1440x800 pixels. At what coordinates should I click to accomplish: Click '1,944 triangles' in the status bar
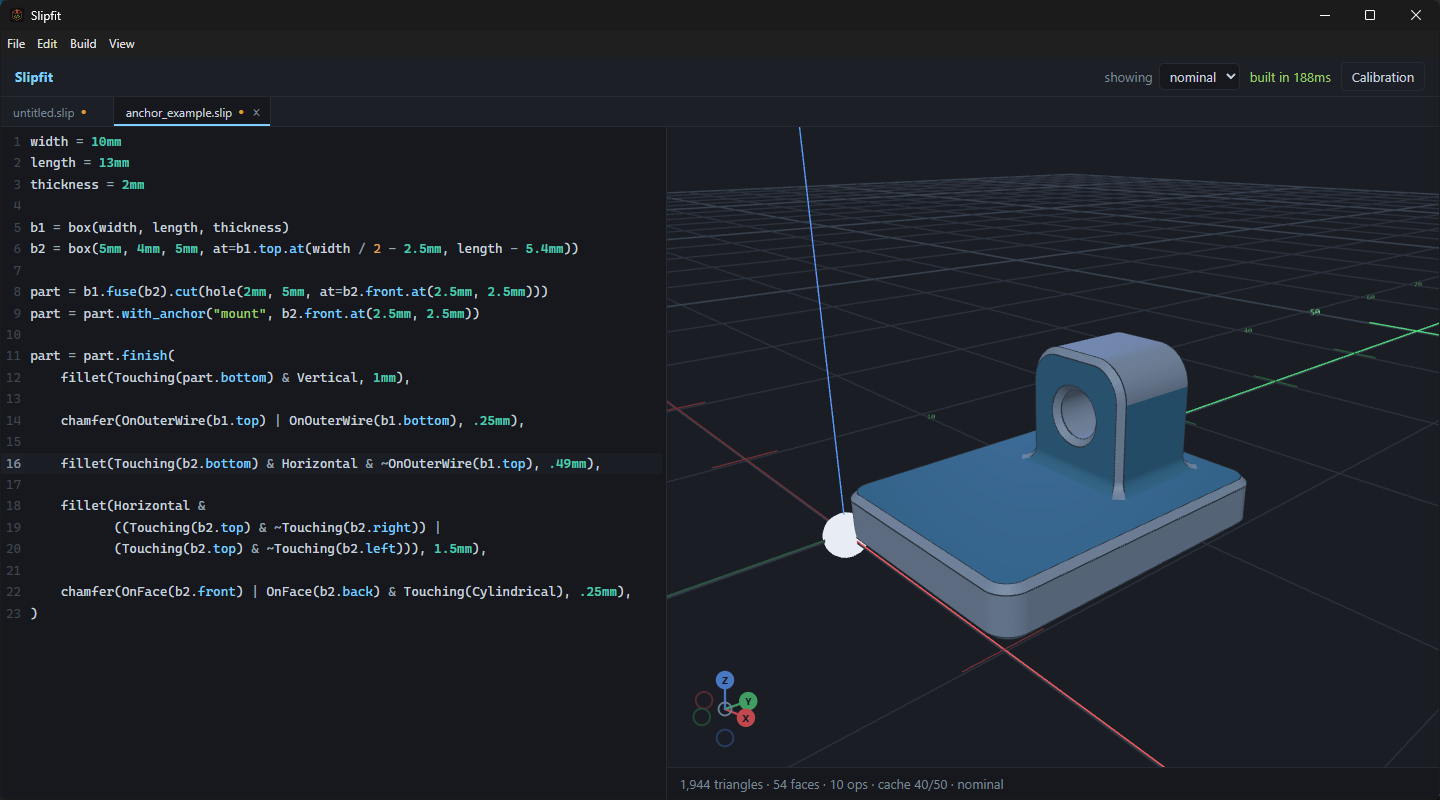722,784
